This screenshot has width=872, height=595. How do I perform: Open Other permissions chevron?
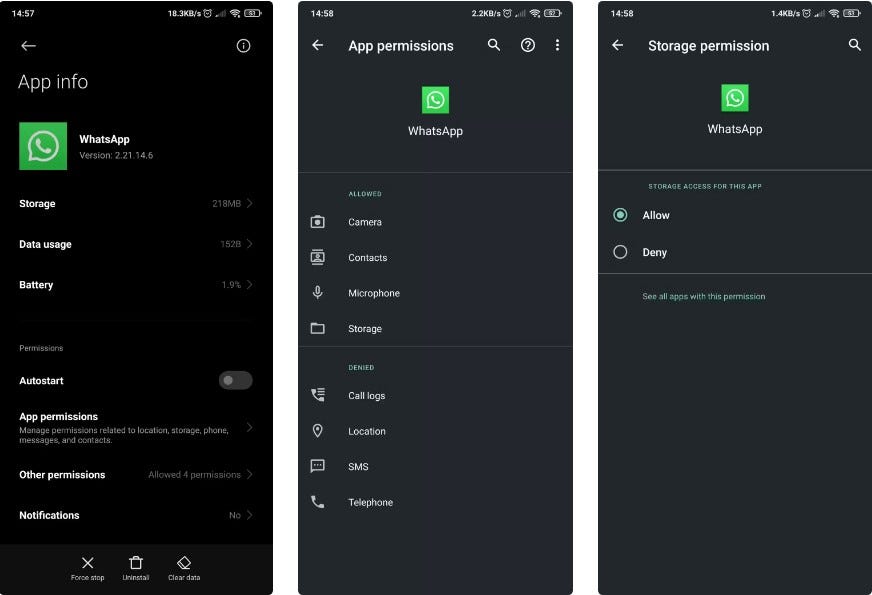pyautogui.click(x=250, y=474)
